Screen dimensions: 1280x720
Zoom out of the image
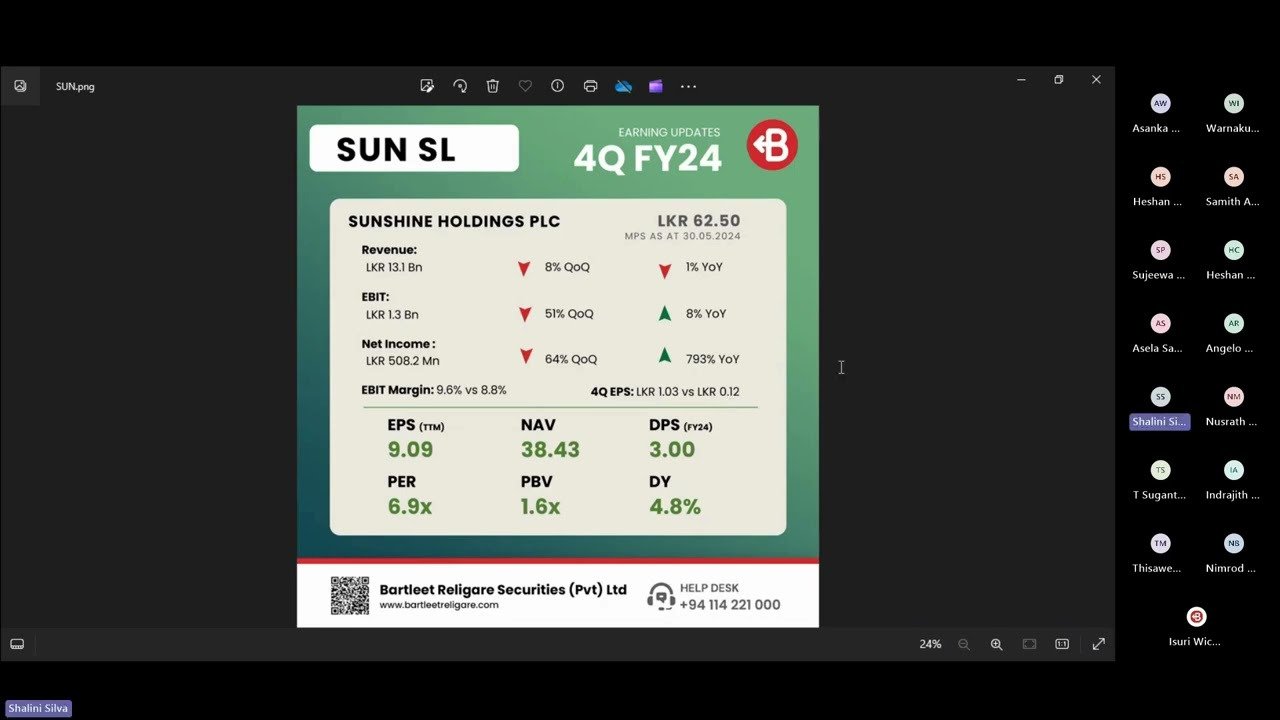[x=963, y=644]
